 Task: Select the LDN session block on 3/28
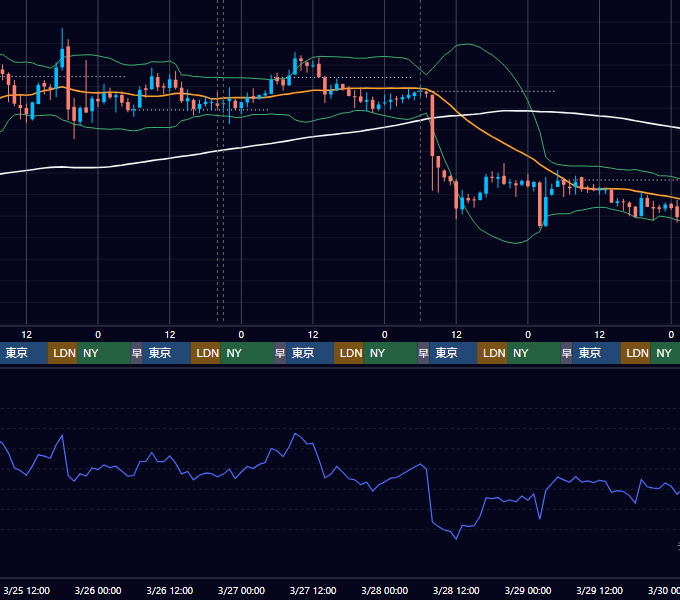coord(492,353)
